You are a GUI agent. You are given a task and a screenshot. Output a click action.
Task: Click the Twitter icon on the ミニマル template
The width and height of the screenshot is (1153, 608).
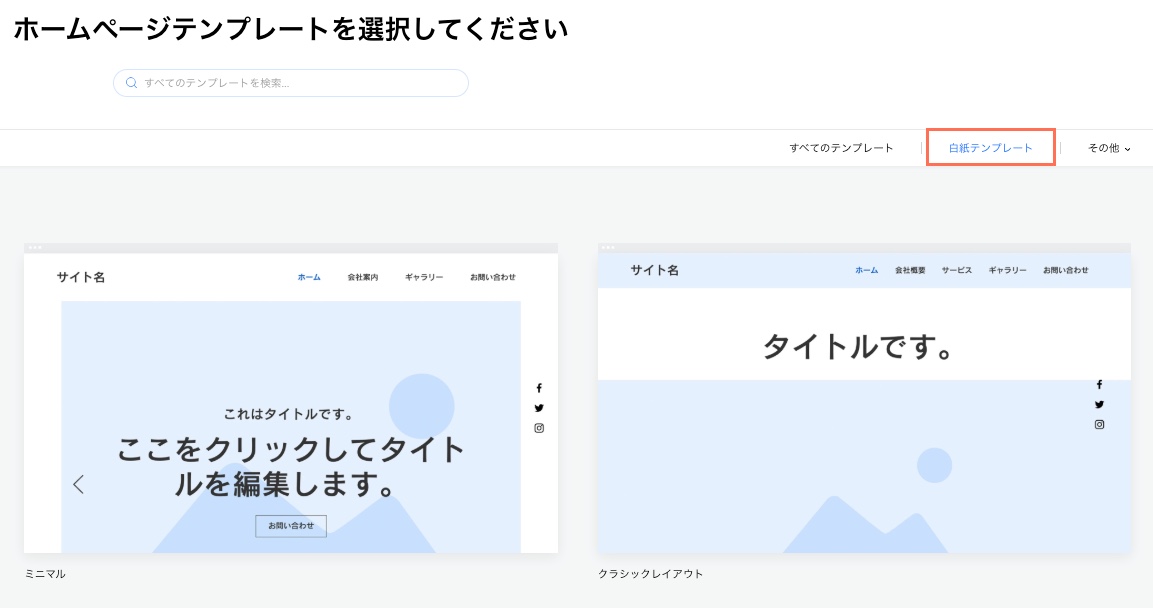click(x=539, y=408)
